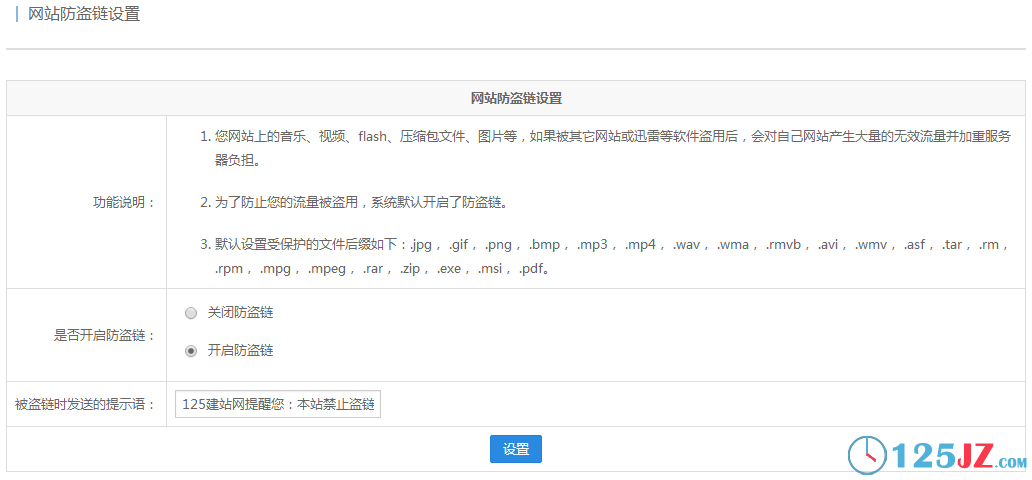
Task: Click the blue bar beside the page heading
Action: 17,14
